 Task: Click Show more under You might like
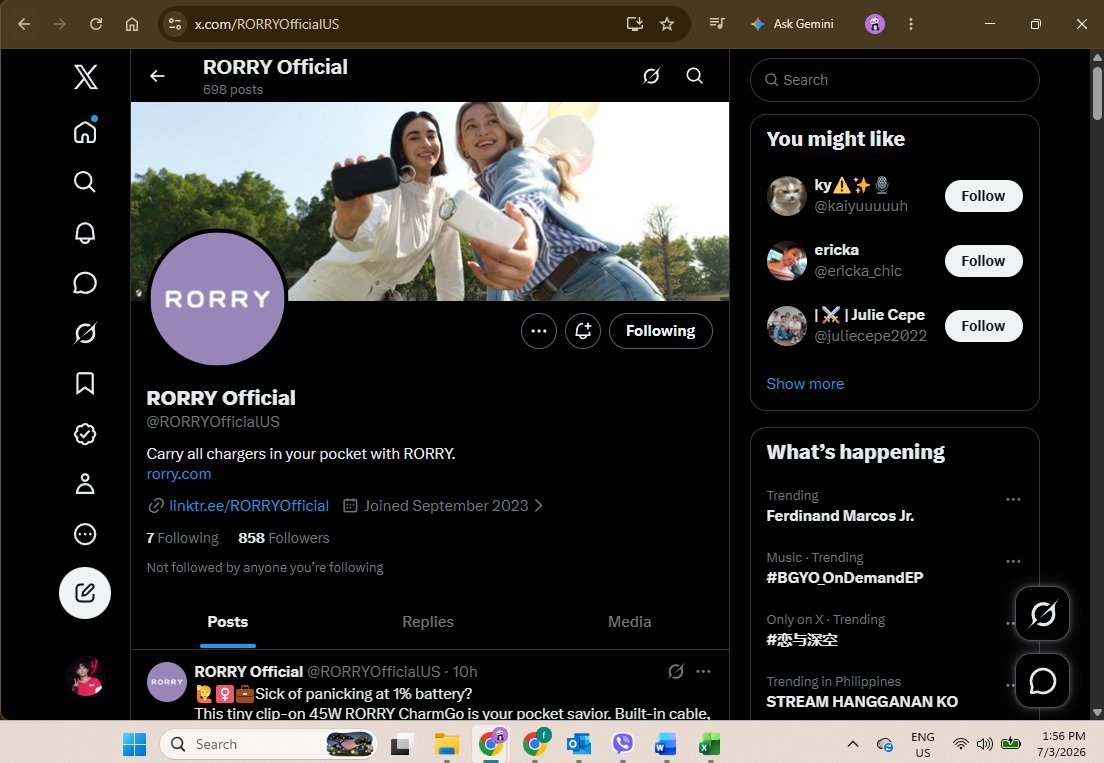coord(805,384)
